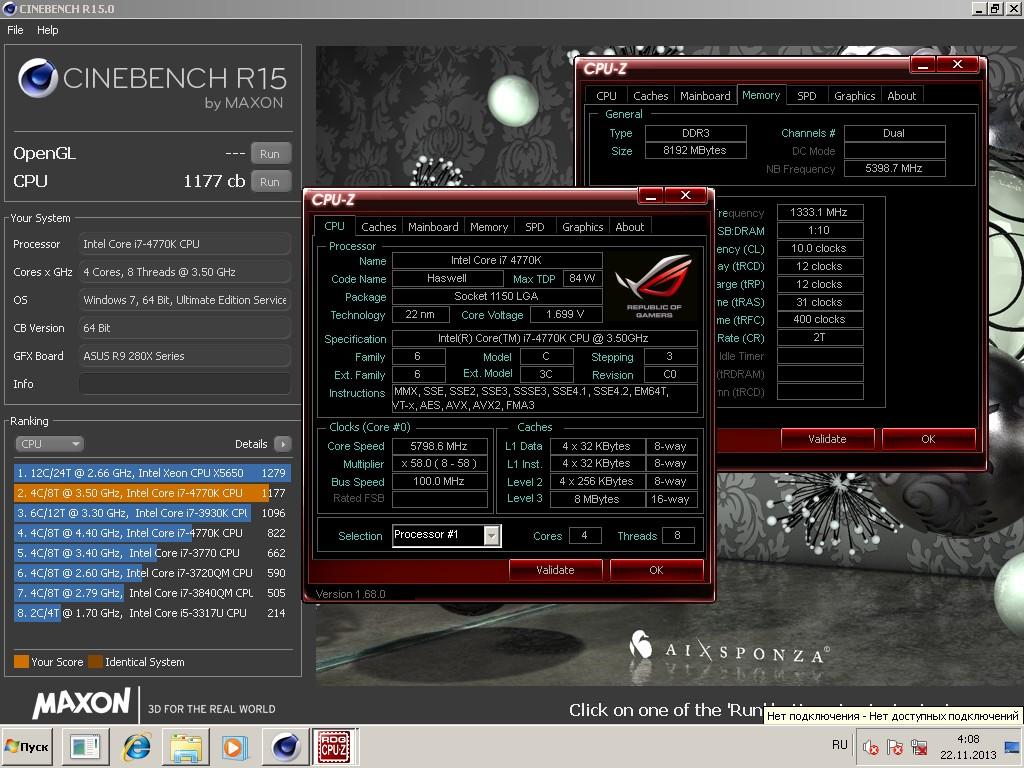This screenshot has height=768, width=1024.
Task: Click the Multiplier value x 58.0
Action: click(439, 464)
